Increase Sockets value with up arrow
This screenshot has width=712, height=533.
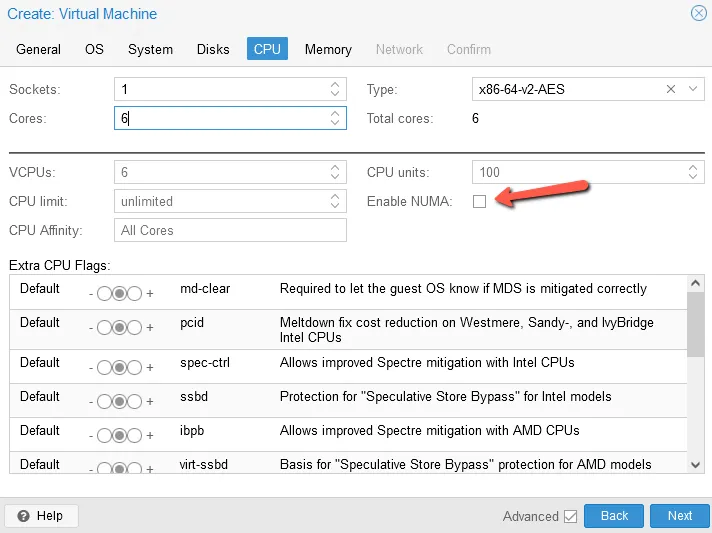point(335,84)
